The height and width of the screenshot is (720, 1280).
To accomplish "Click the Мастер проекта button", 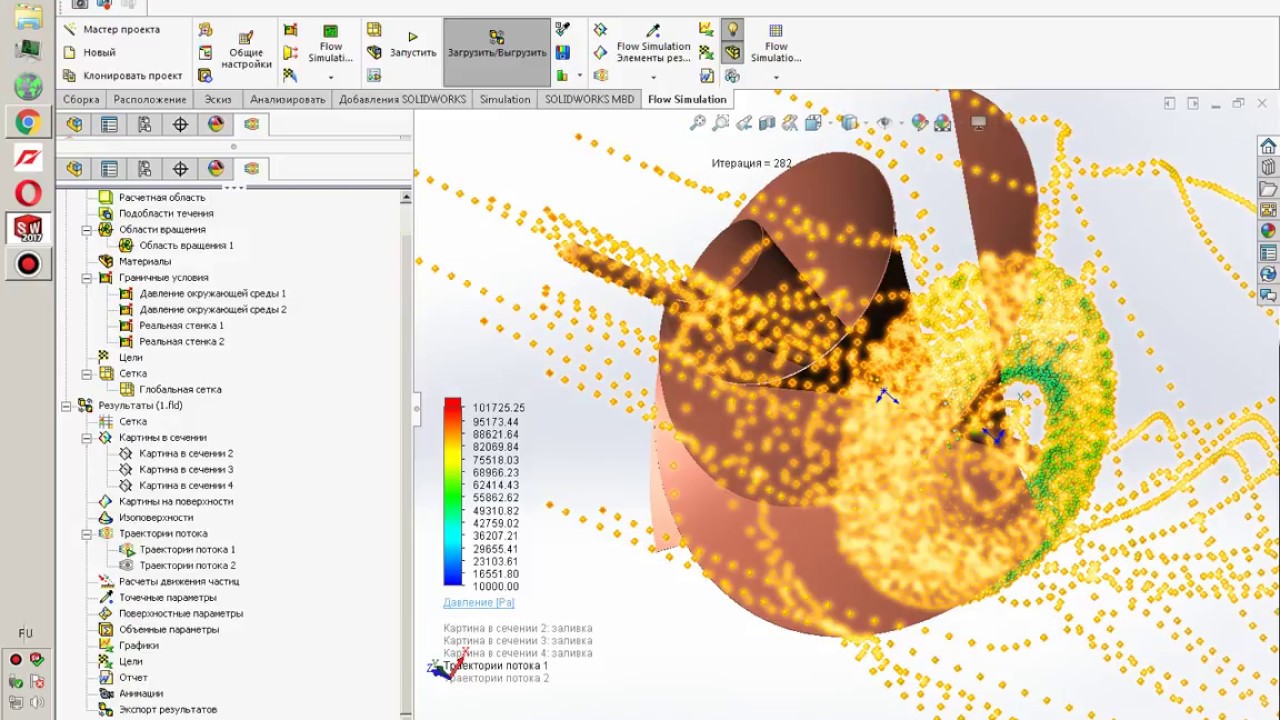I will point(112,30).
